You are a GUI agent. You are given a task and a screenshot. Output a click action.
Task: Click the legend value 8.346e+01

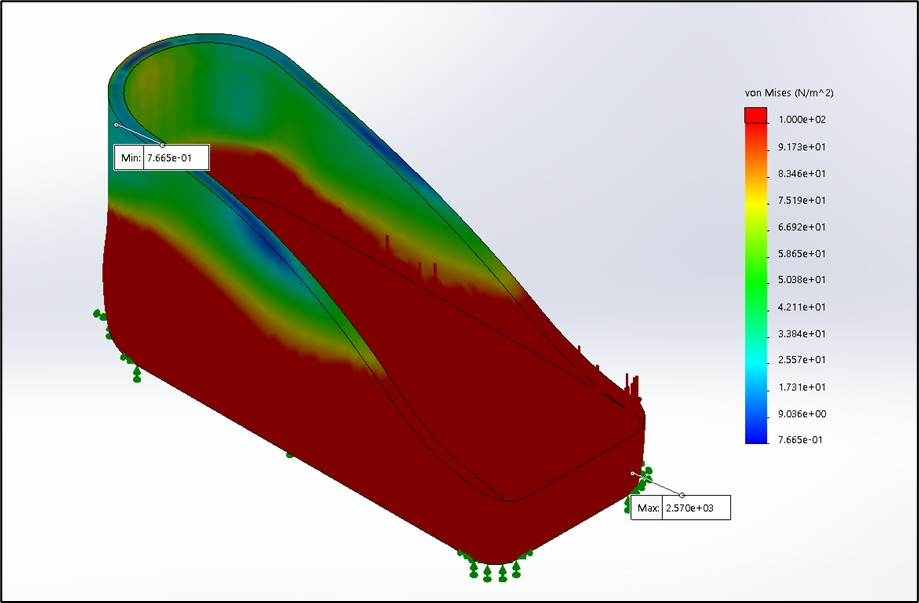coord(802,173)
